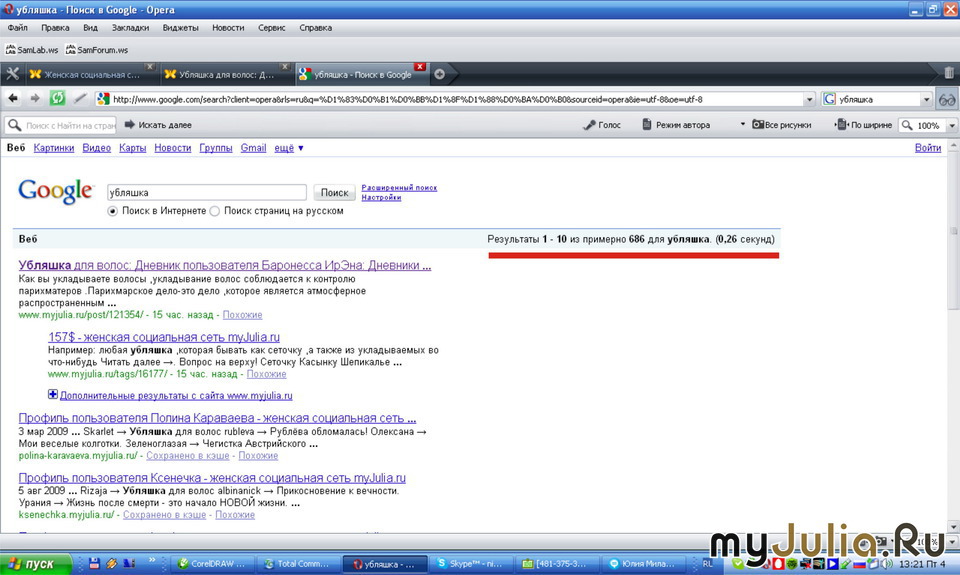Open the Справка menu
This screenshot has width=960, height=575.
point(315,28)
